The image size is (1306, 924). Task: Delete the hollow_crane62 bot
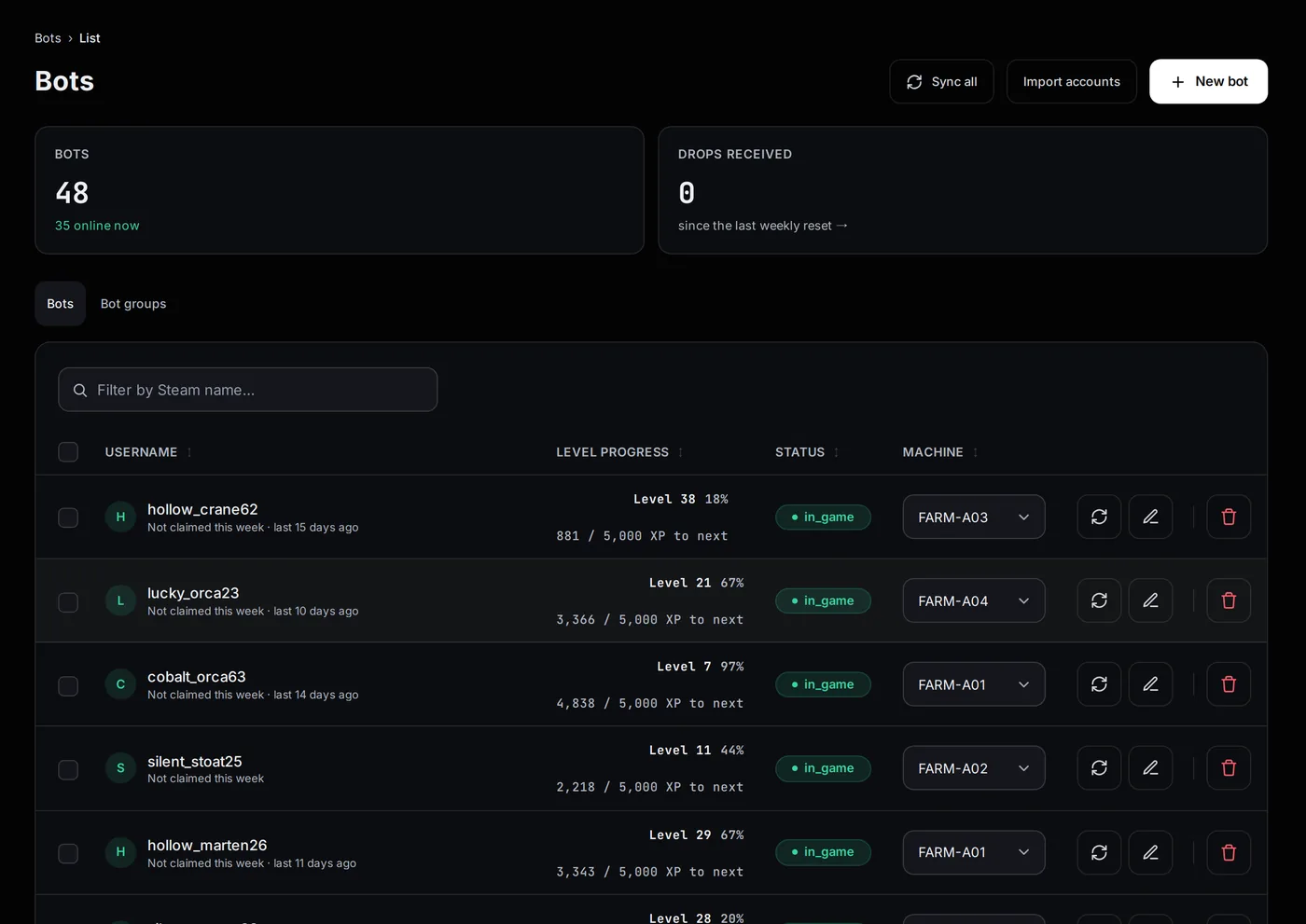[1229, 517]
